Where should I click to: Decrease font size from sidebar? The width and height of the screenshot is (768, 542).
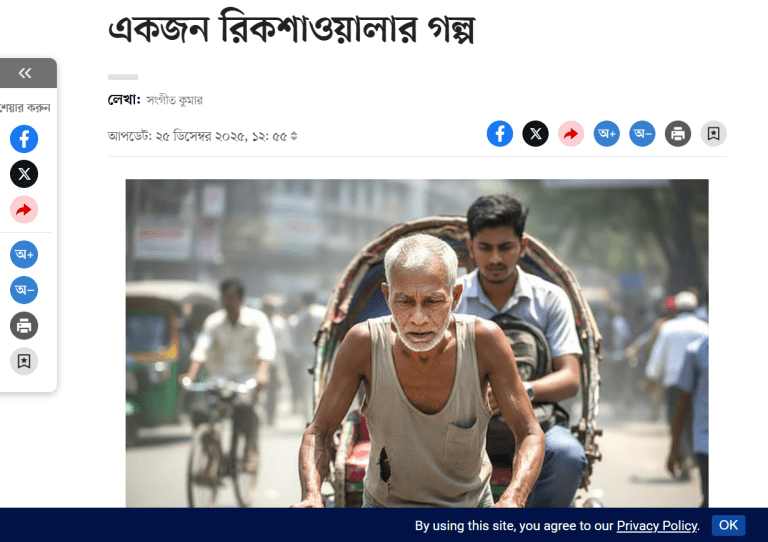point(24,290)
